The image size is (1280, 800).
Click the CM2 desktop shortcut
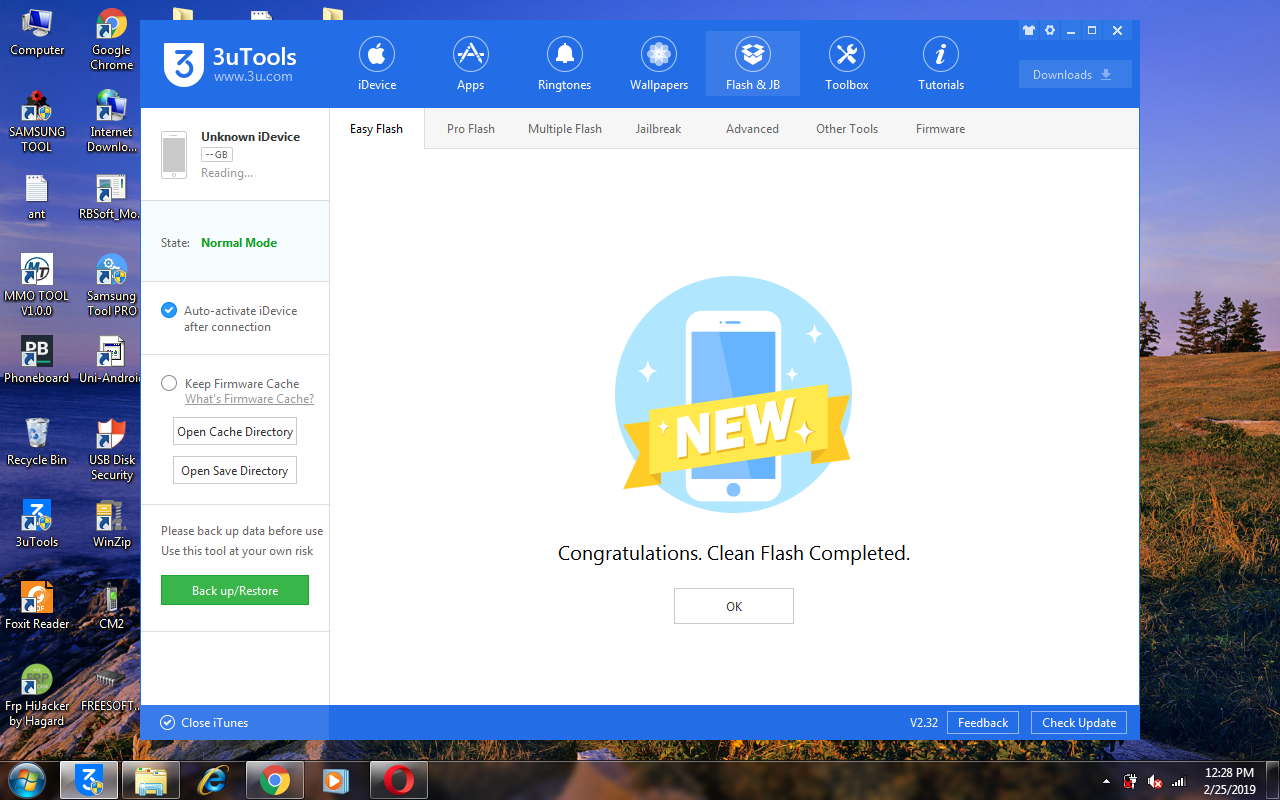click(x=111, y=606)
